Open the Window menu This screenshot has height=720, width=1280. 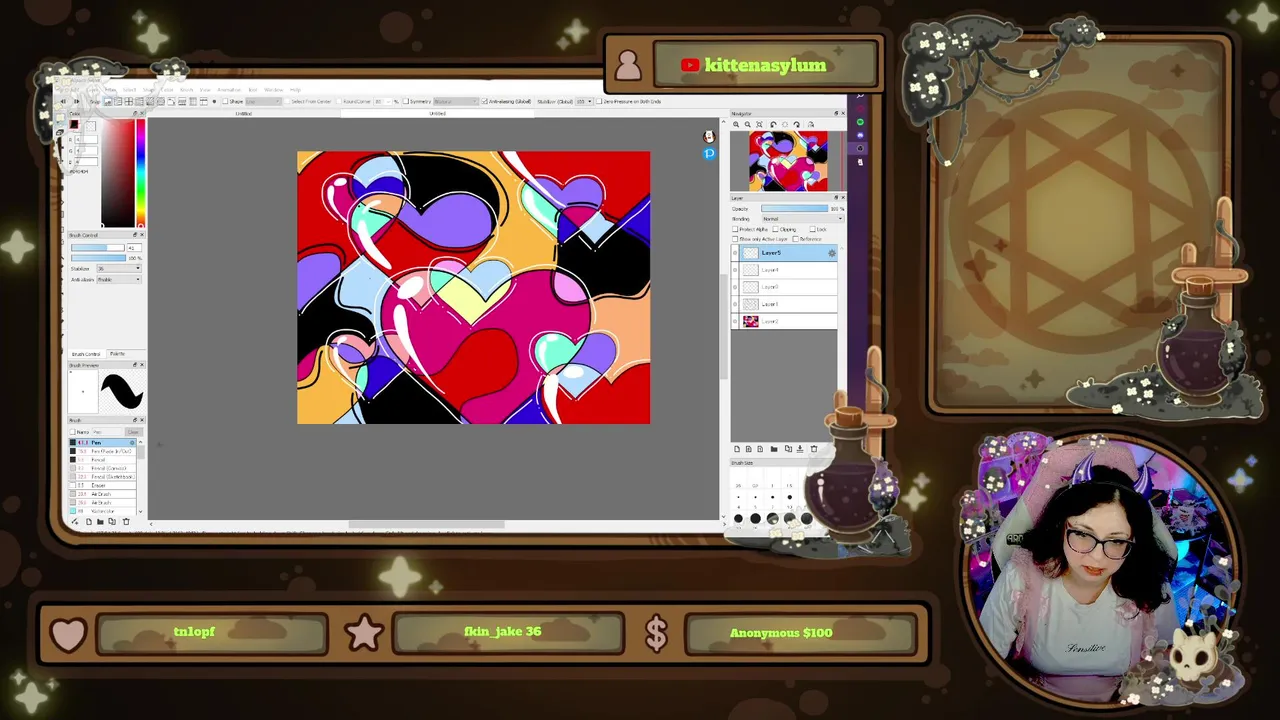pyautogui.click(x=273, y=90)
